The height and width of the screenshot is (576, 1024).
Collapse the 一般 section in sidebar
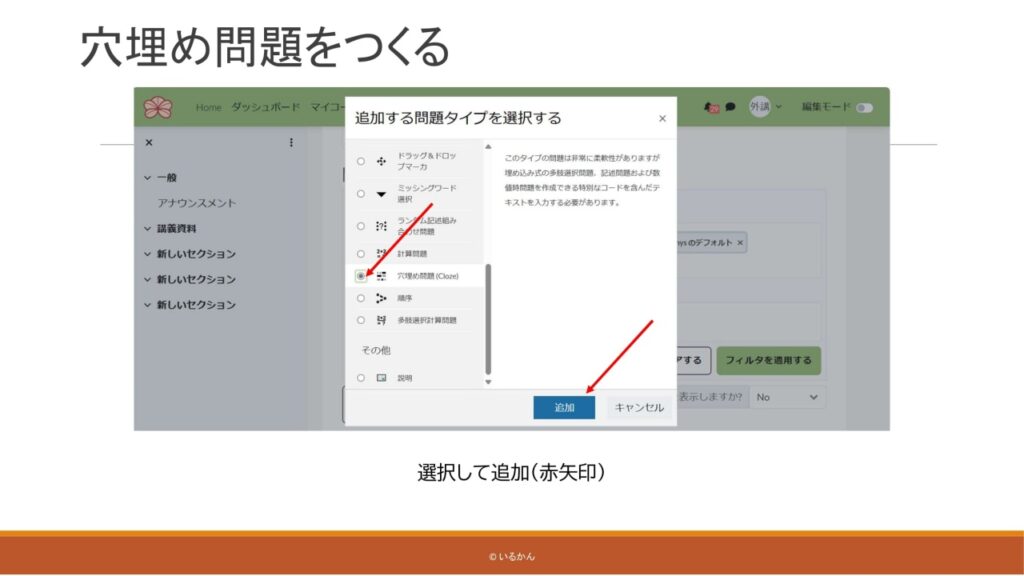[x=148, y=178]
